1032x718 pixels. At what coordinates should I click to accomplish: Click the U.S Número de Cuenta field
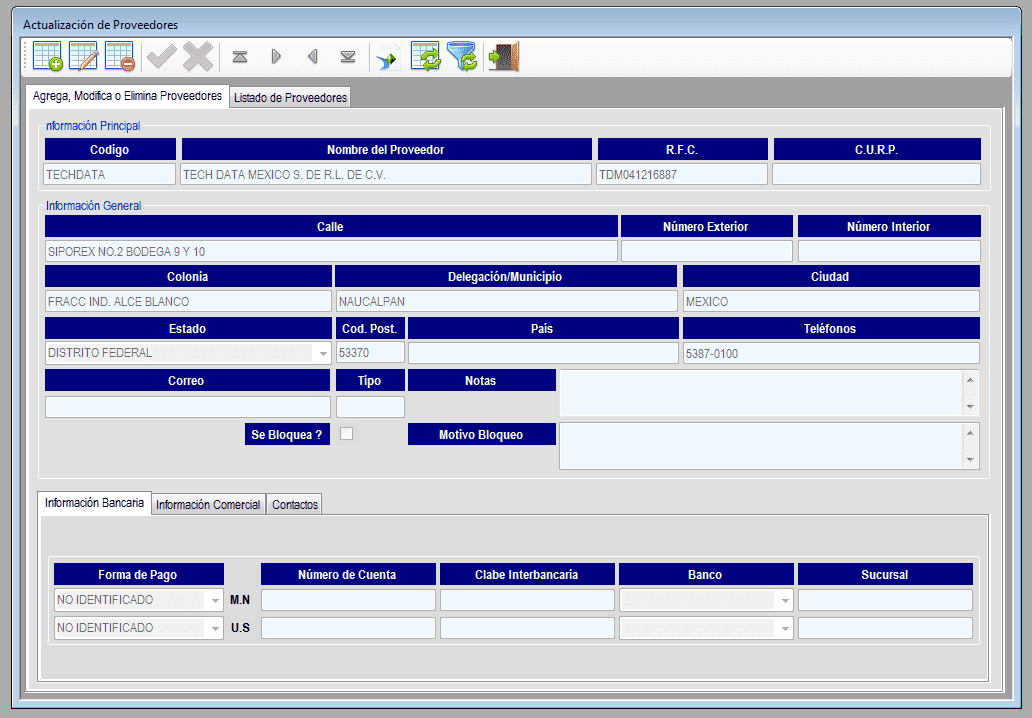coord(348,628)
